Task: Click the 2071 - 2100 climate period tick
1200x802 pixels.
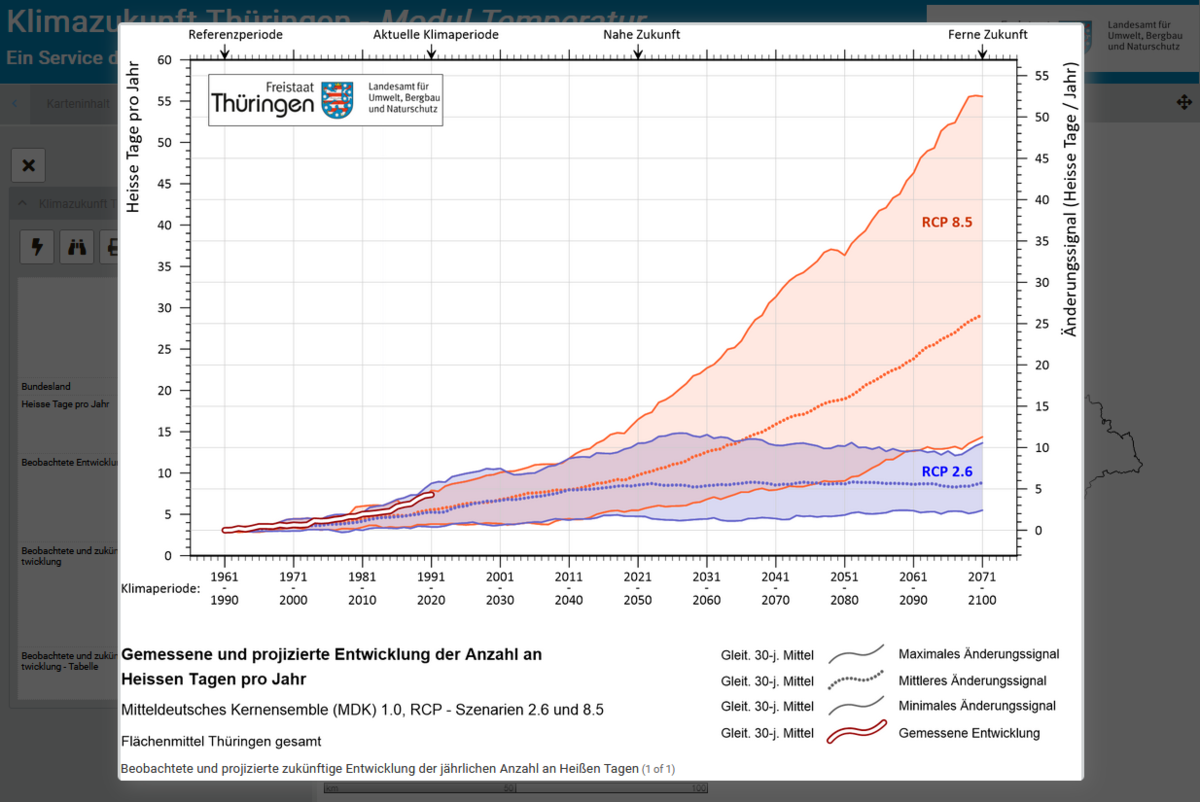Action: 982,587
